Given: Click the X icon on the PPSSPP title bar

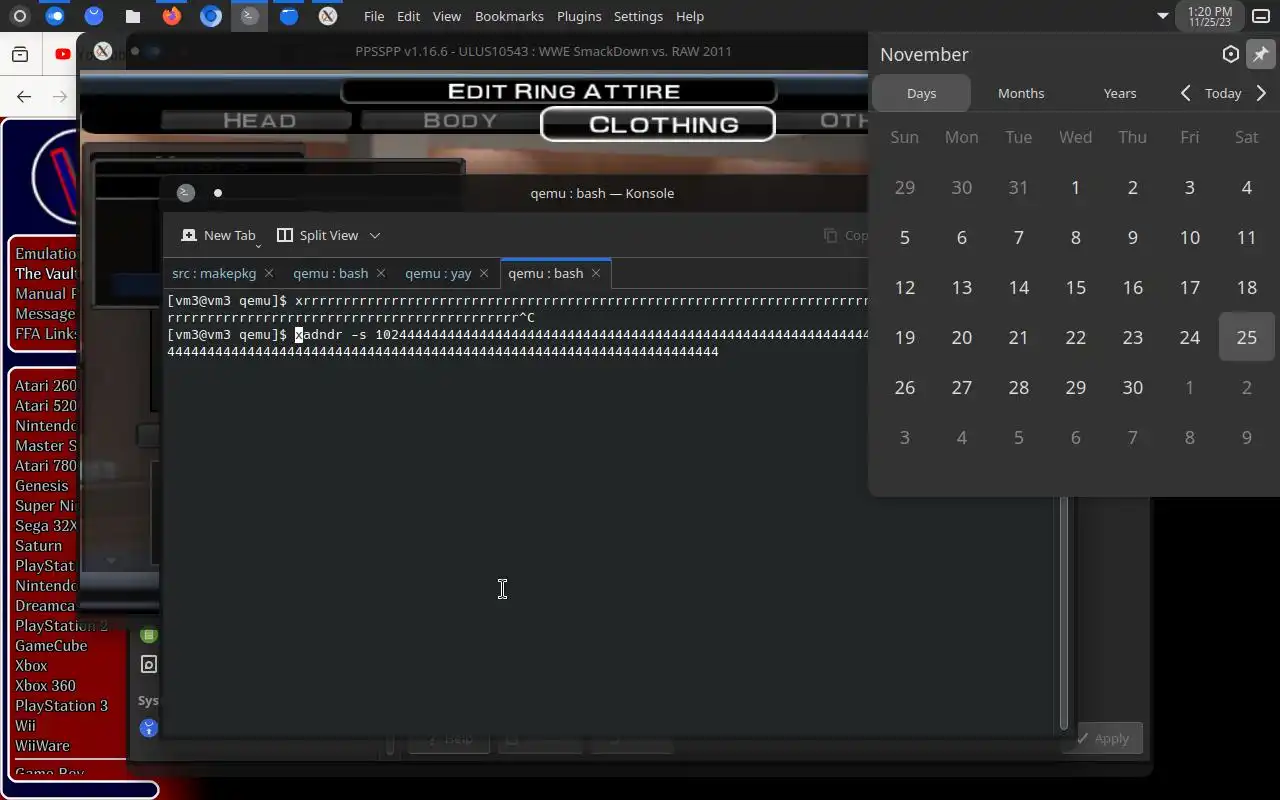Looking at the screenshot, I should [102, 51].
